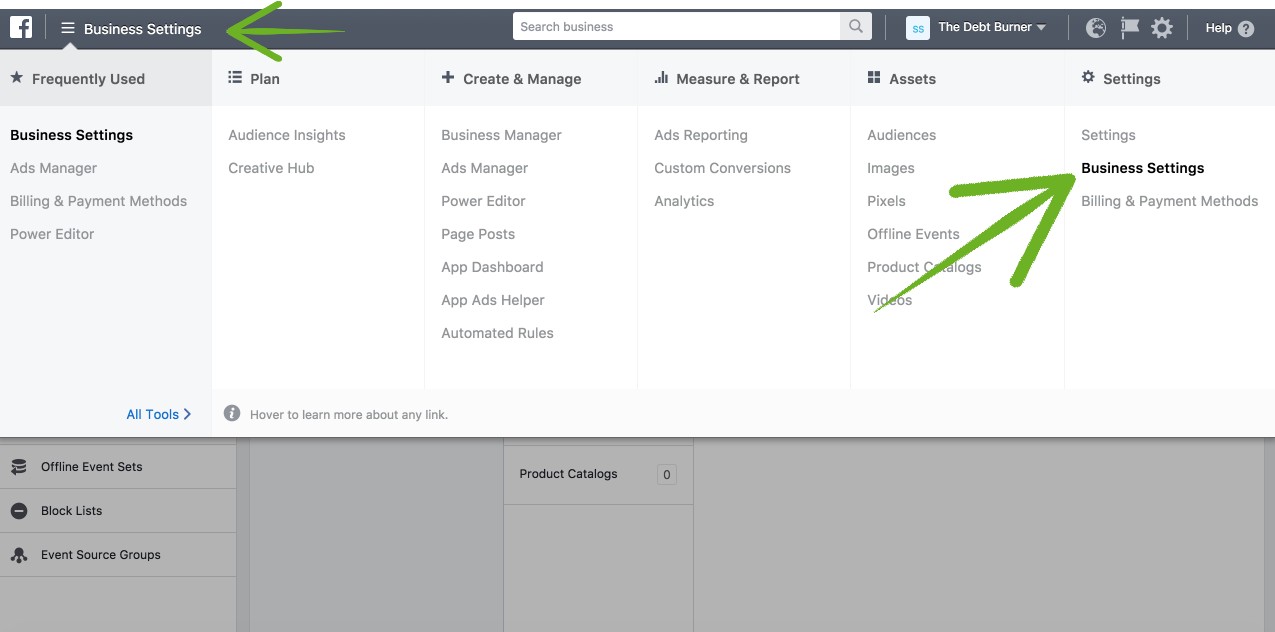Select Offline Event Sets in sidebar
This screenshot has width=1275, height=632.
pos(118,467)
